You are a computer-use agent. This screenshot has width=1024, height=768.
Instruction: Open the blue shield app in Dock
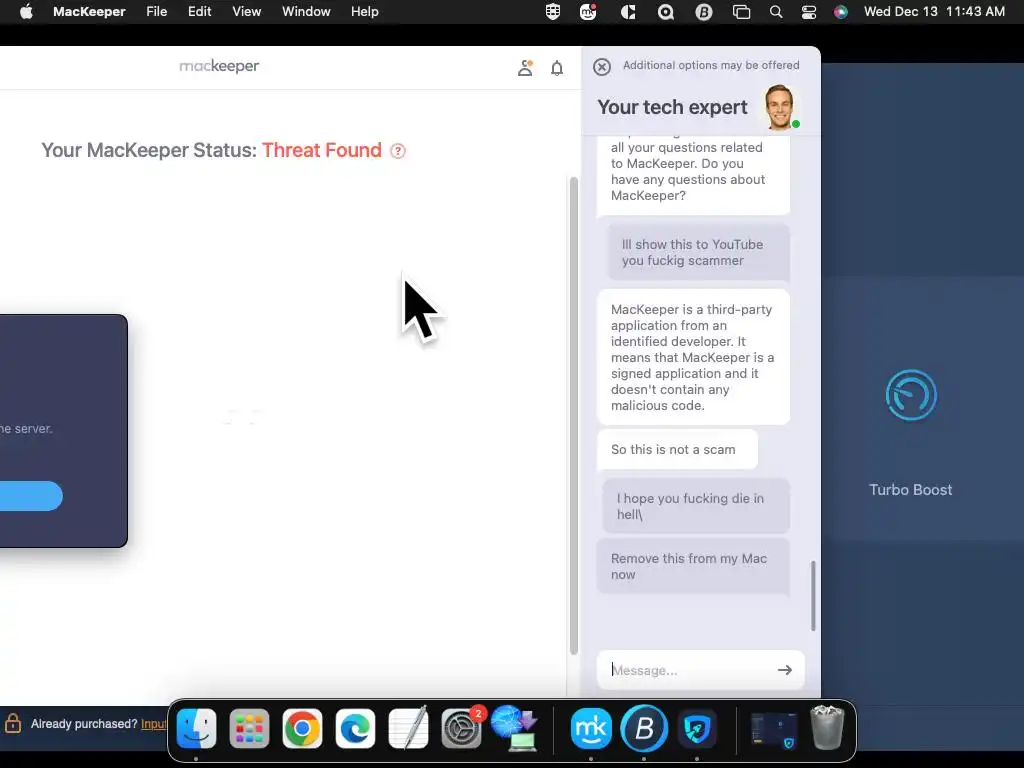697,728
